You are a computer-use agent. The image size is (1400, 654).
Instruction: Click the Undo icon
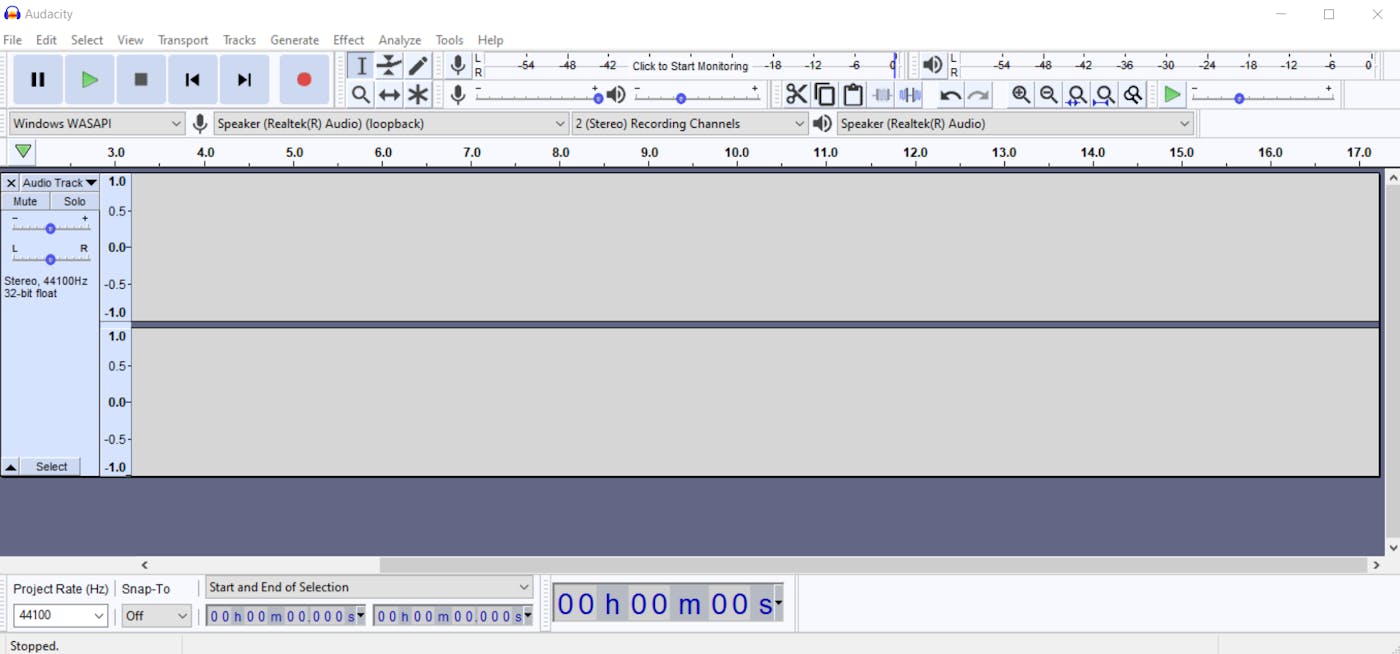(947, 94)
